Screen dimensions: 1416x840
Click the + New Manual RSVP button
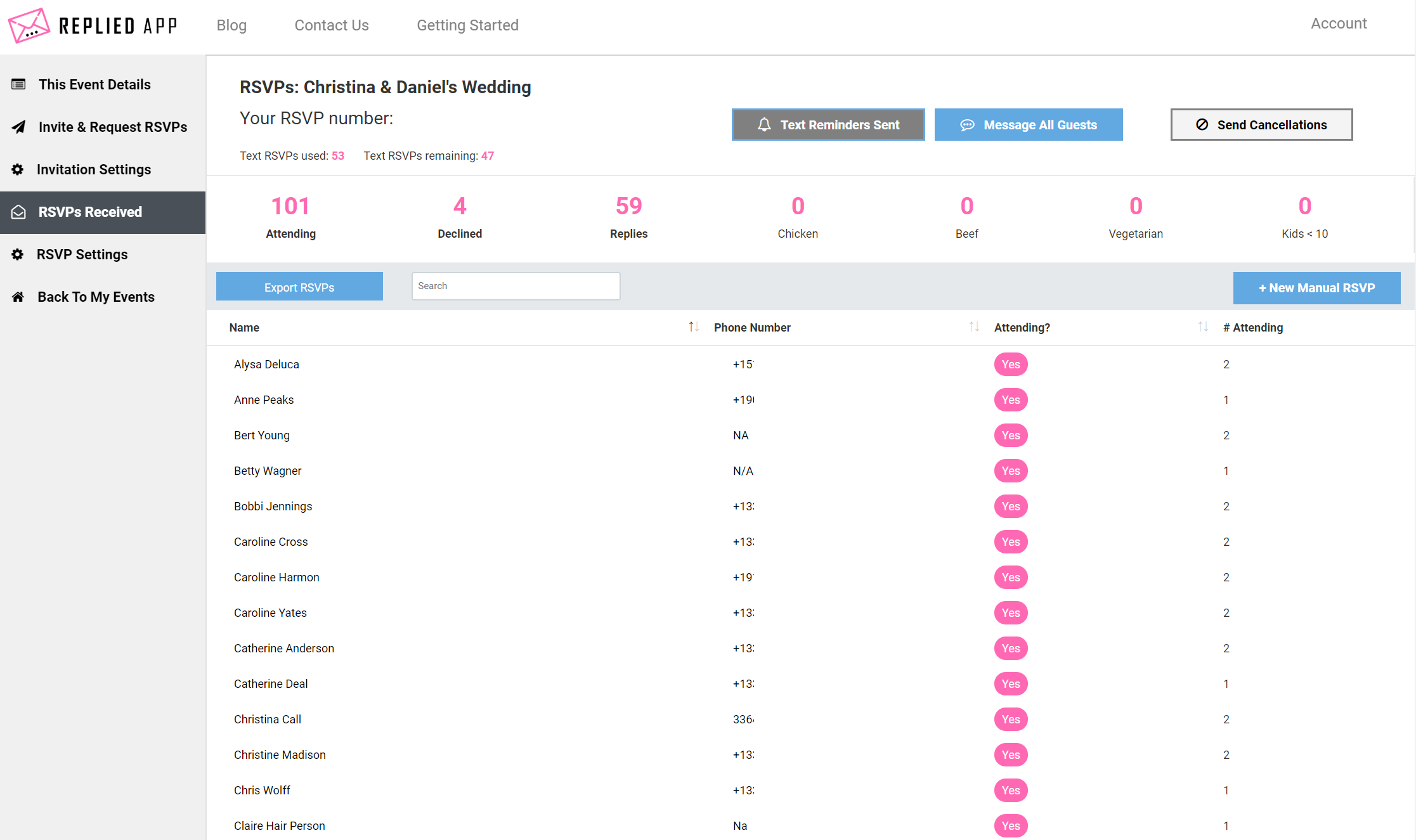tap(1317, 287)
